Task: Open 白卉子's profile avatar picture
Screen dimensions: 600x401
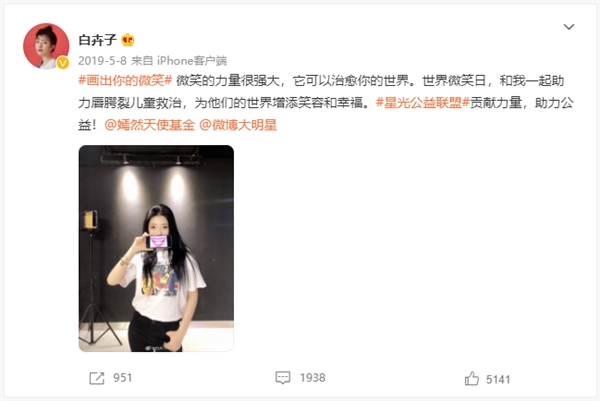Action: 46,46
